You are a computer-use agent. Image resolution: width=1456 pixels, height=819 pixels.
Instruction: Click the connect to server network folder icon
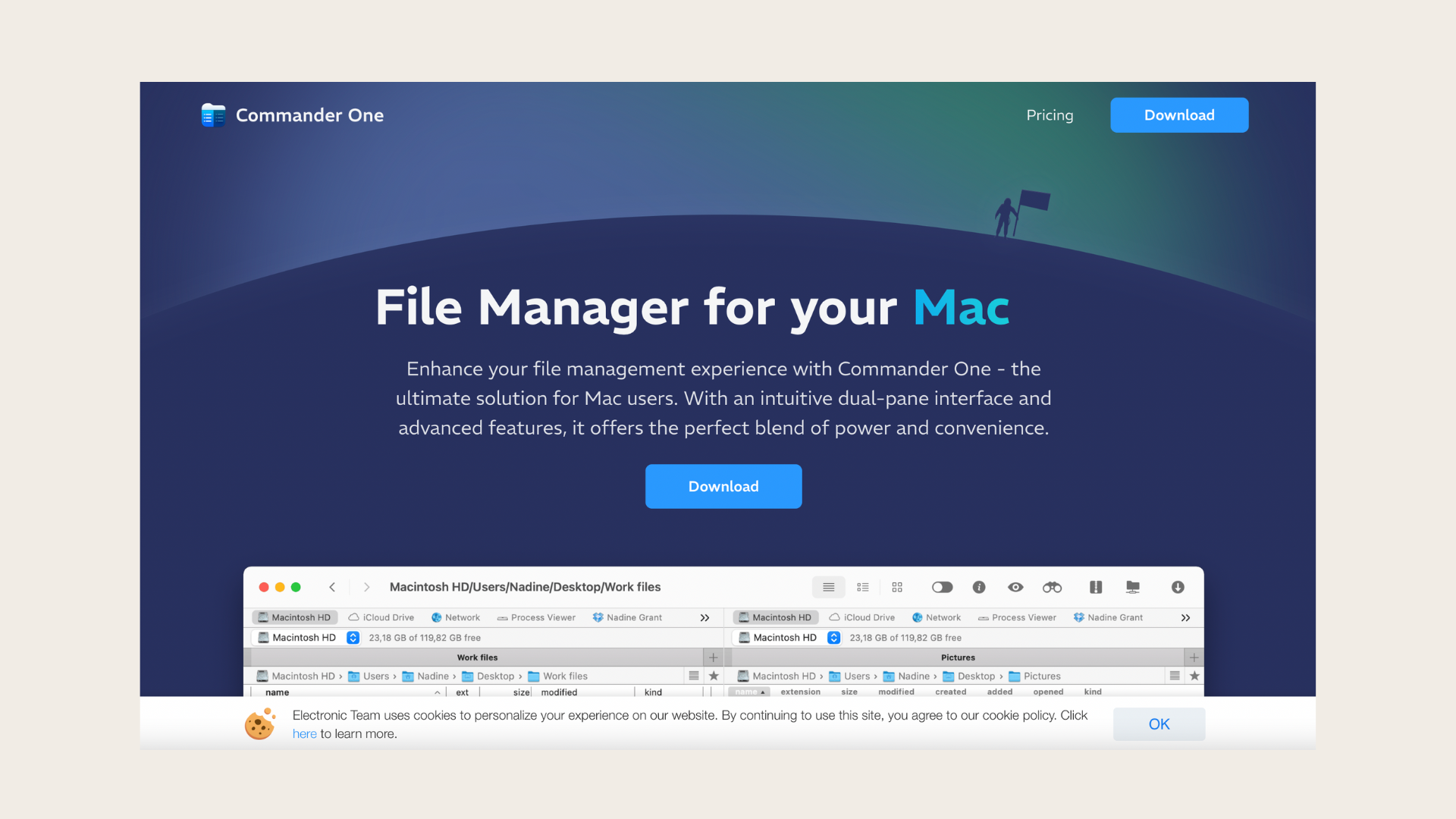coord(1133,587)
